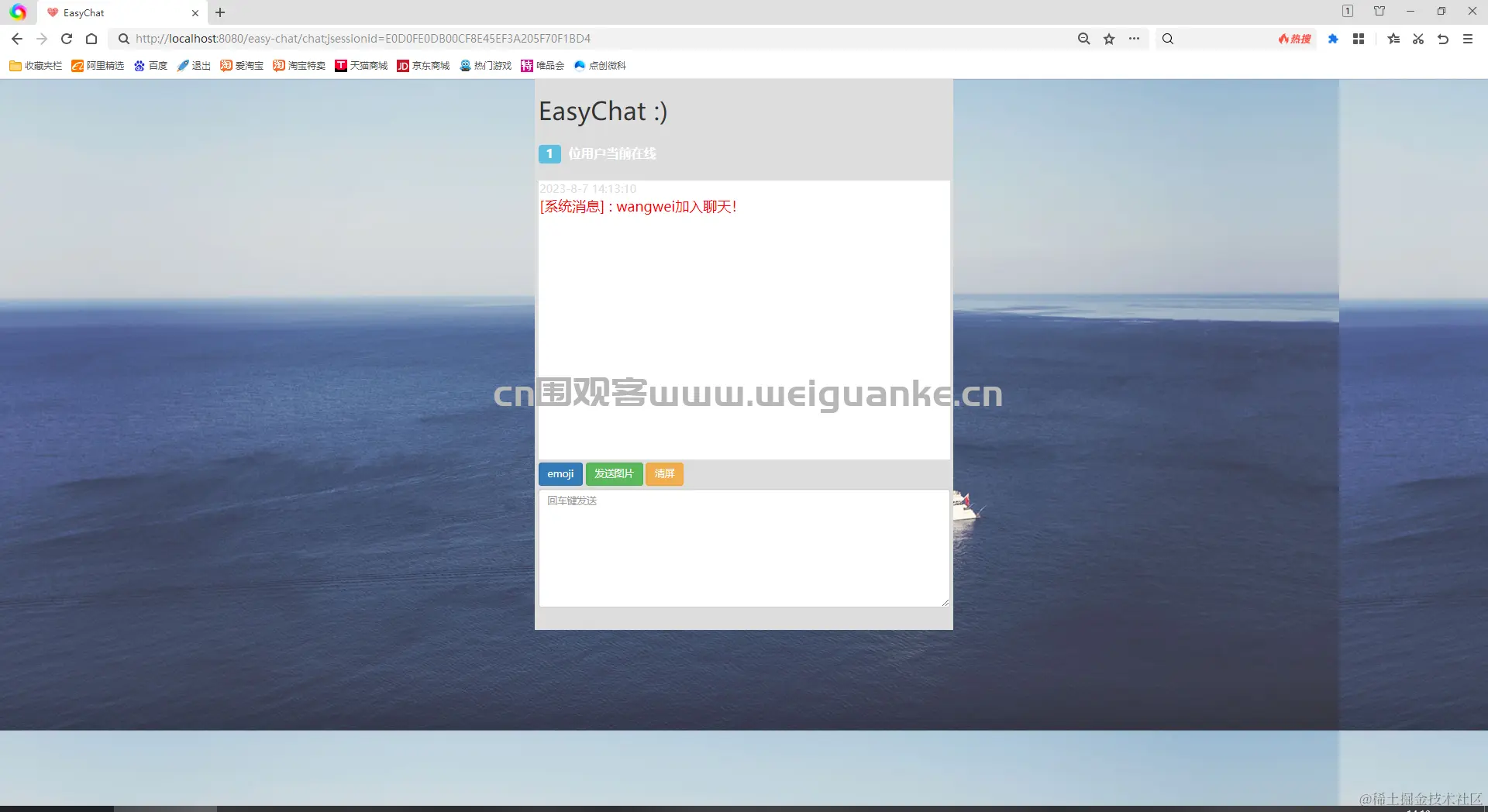Bookmark this page with the star icon
Image resolution: width=1488 pixels, height=812 pixels.
pyautogui.click(x=1109, y=39)
